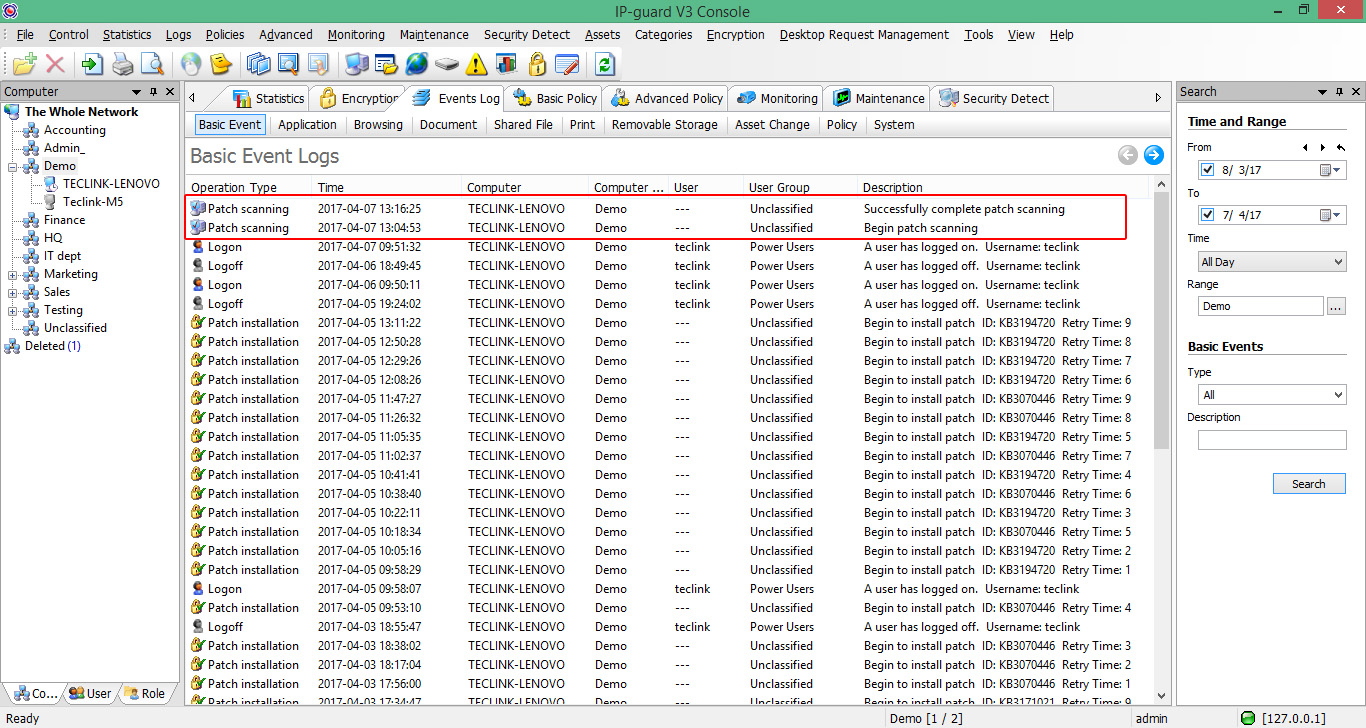
Task: Collapse the Demo group in tree
Action: coord(13,167)
